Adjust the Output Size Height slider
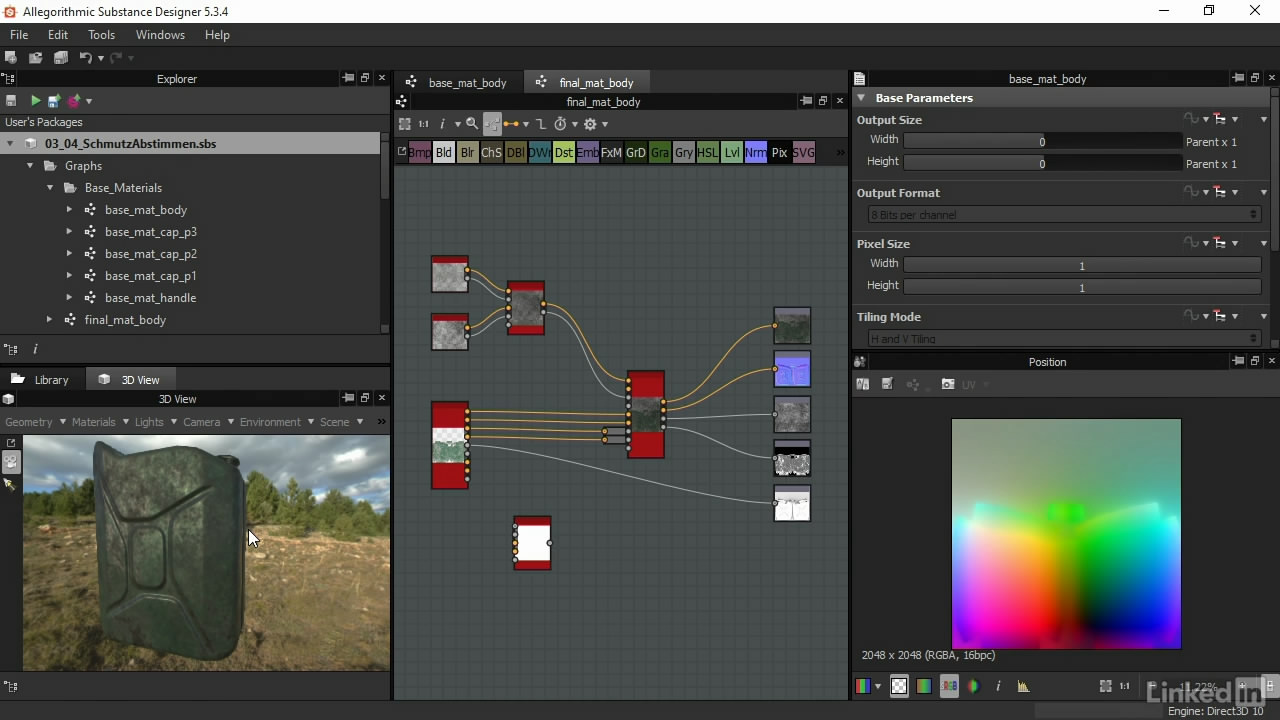The image size is (1280, 720). (x=1042, y=163)
